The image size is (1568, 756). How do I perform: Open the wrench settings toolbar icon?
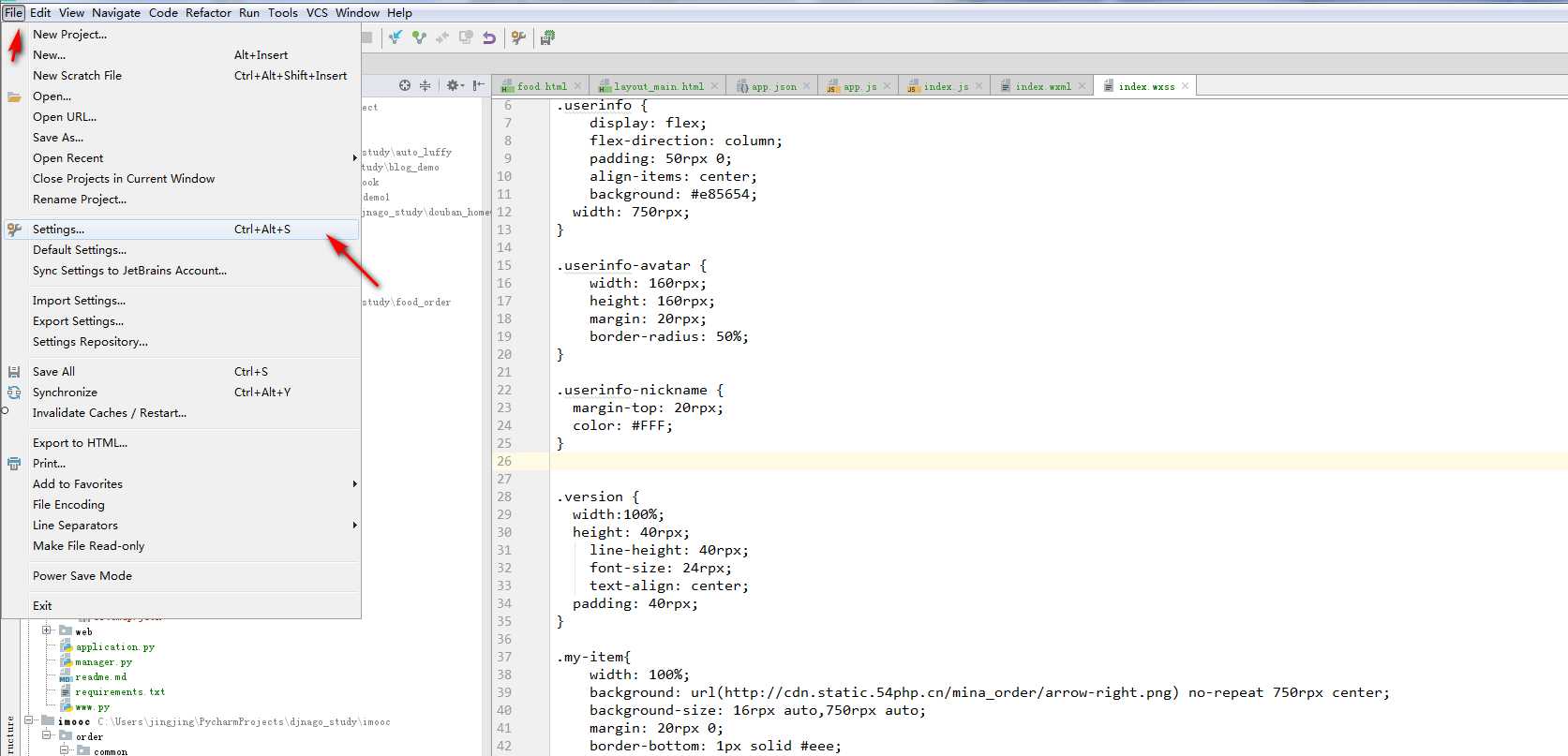(518, 37)
